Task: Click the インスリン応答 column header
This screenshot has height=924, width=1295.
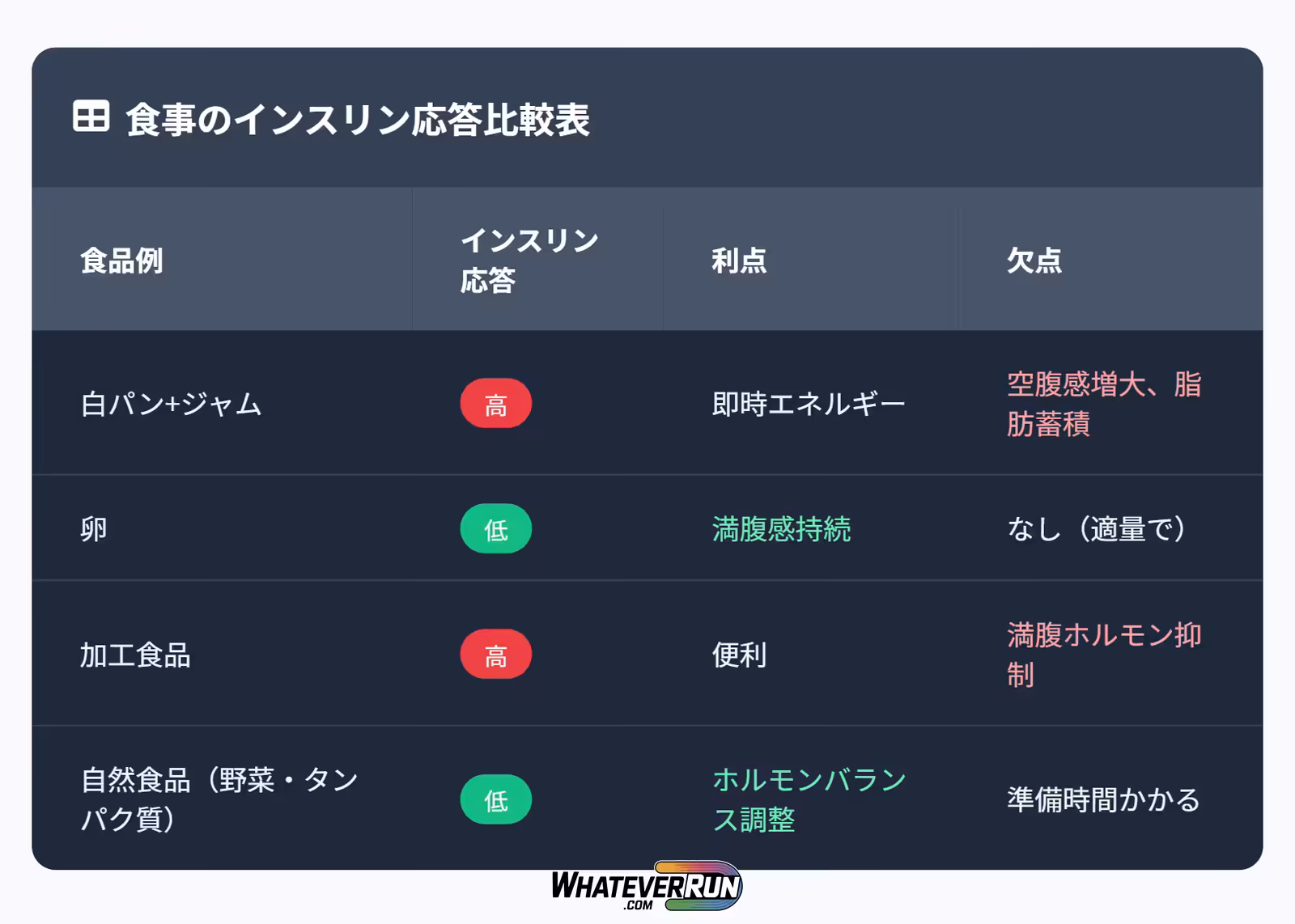Action: point(529,260)
